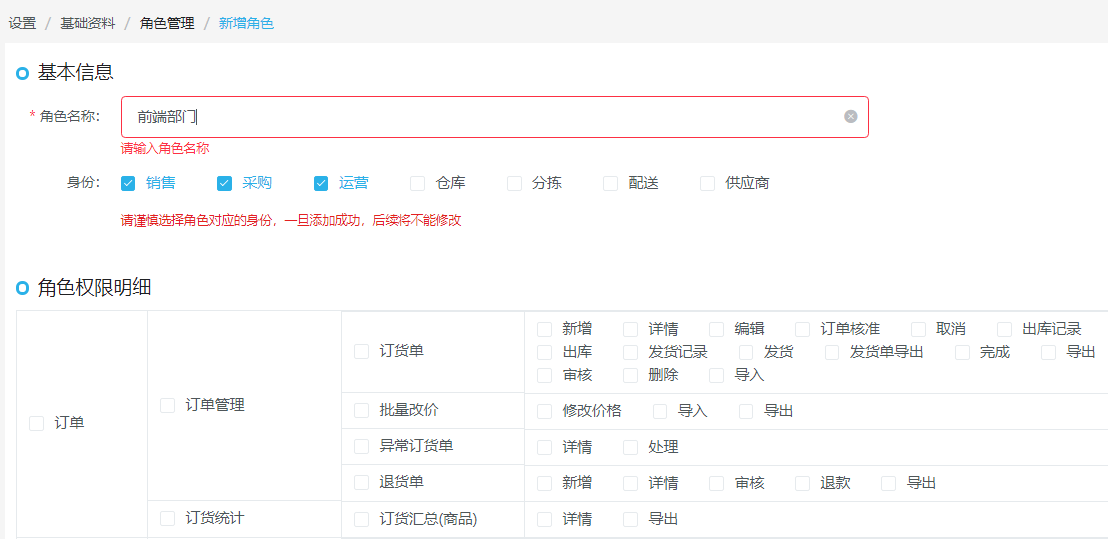Screen dimensions: 1108x539
Task: Check 新增 in the 退货单 row
Action: [x=545, y=483]
